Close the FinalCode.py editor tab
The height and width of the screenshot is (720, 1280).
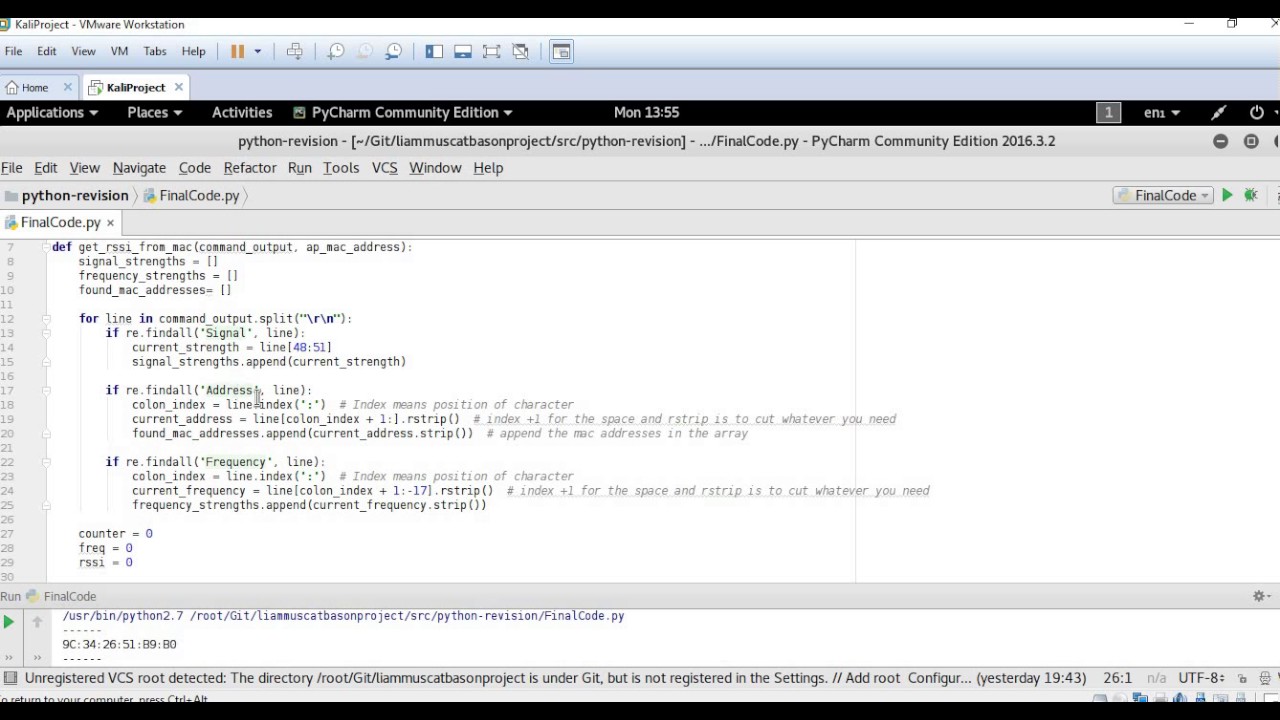click(110, 223)
